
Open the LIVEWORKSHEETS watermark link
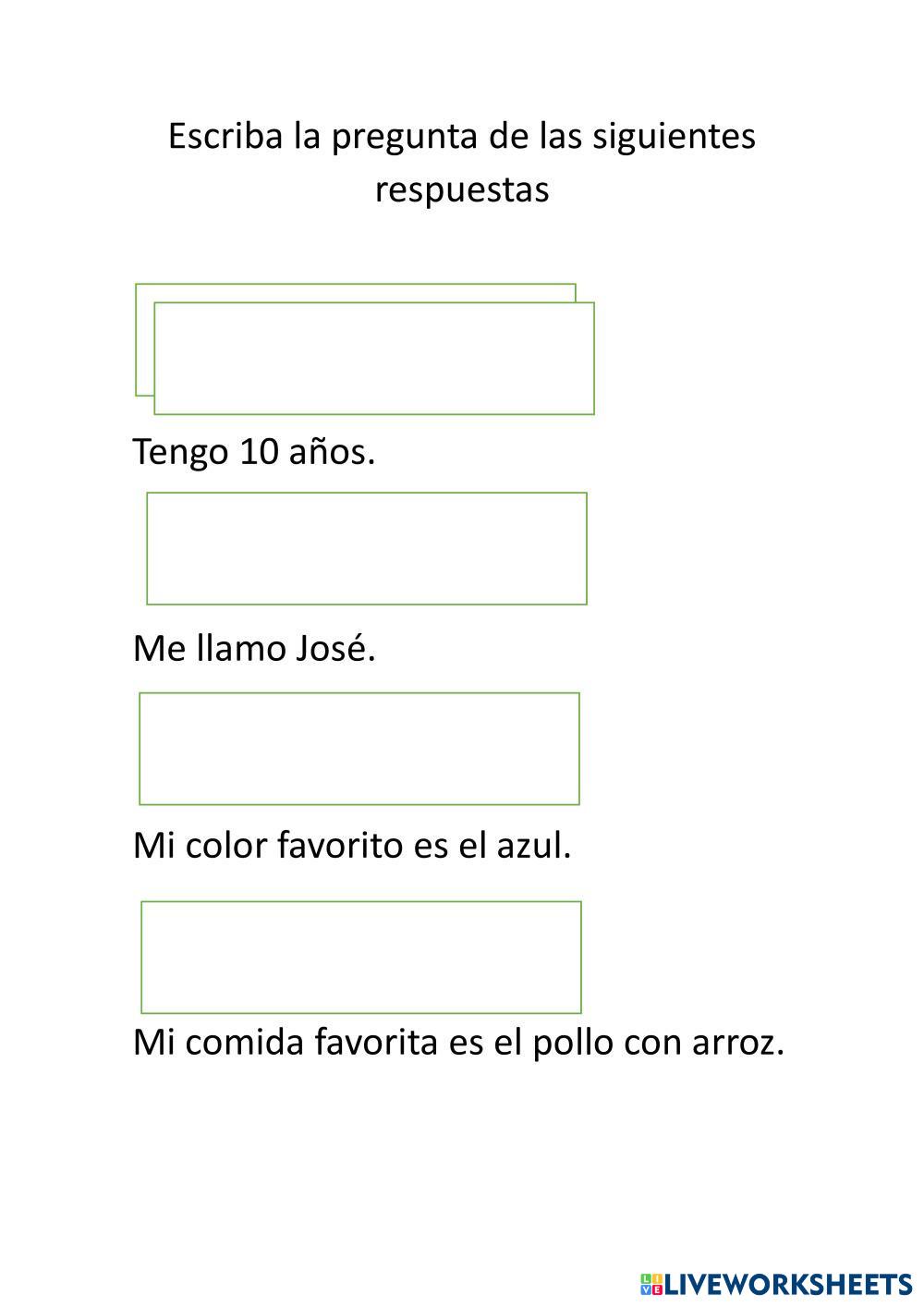click(787, 1284)
